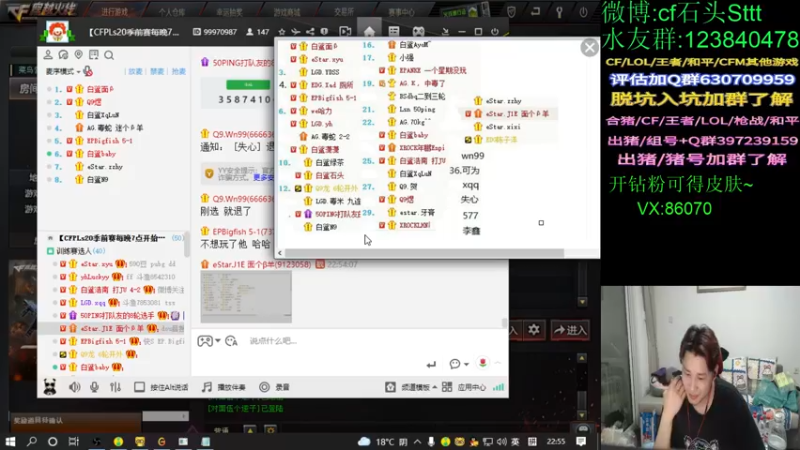Image resolution: width=800 pixels, height=450 pixels.
Task: Favorite the channel with the star icon
Action: tap(282, 32)
